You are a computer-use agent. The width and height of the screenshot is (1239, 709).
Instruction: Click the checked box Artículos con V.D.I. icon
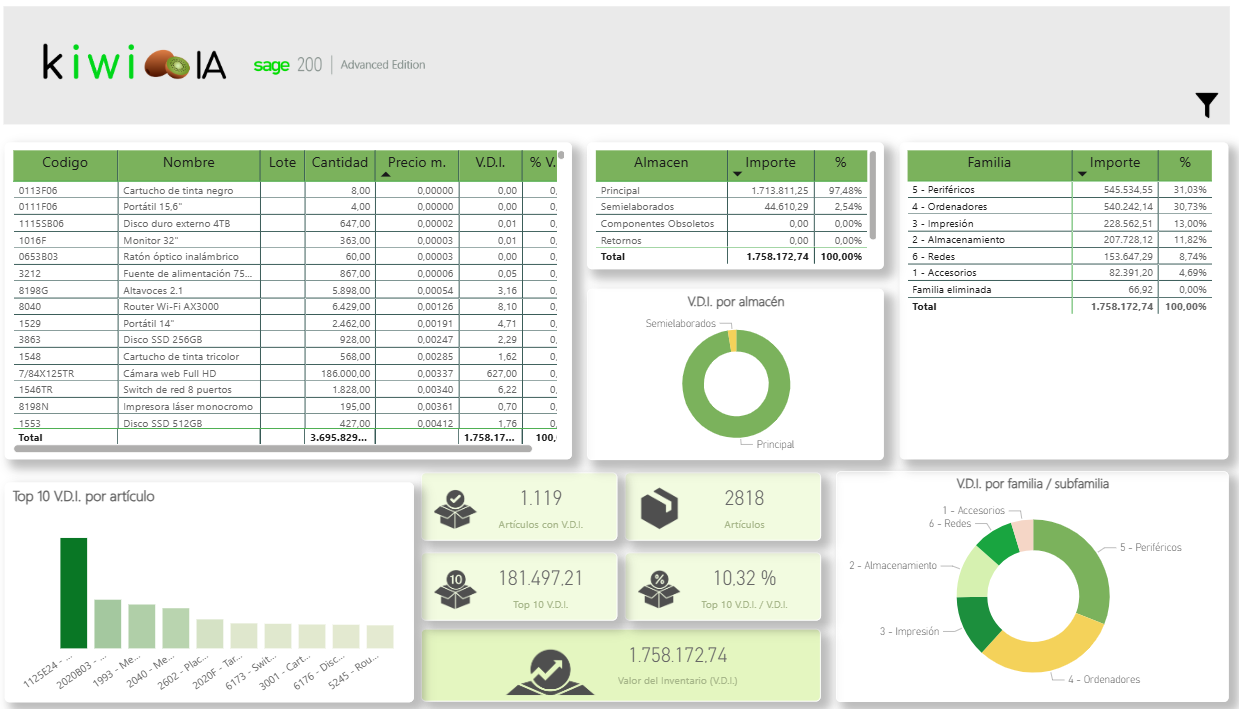[x=455, y=509]
